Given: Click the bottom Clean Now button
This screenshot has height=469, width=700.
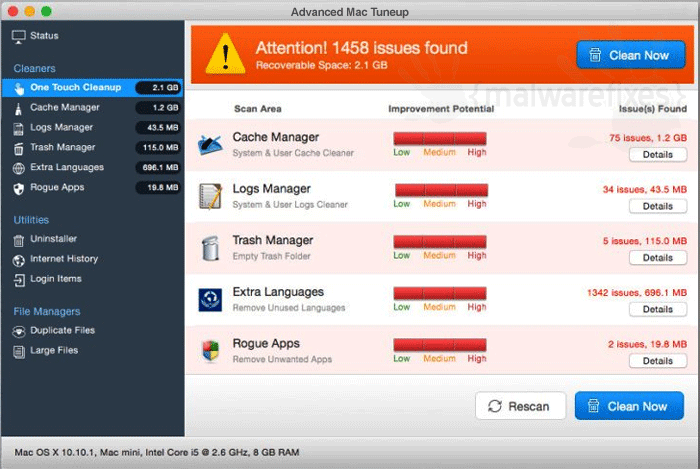Looking at the screenshot, I should pyautogui.click(x=629, y=406).
